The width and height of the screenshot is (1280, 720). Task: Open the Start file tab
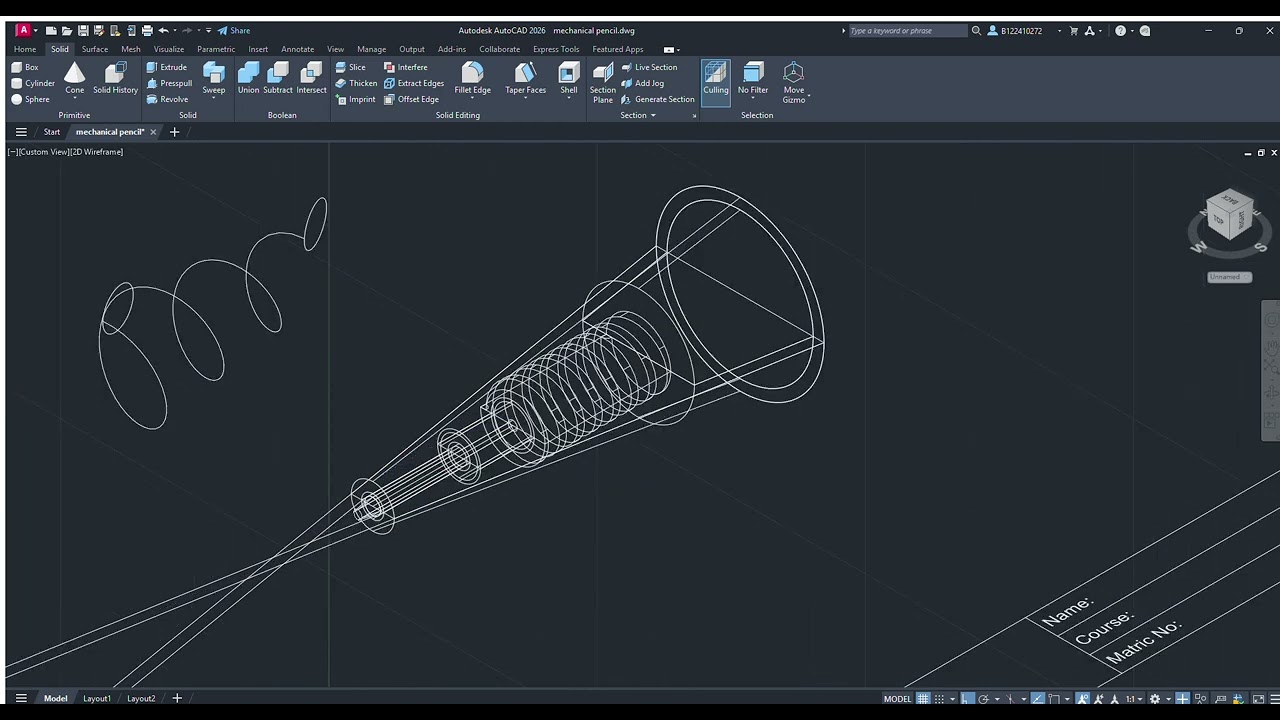[51, 132]
